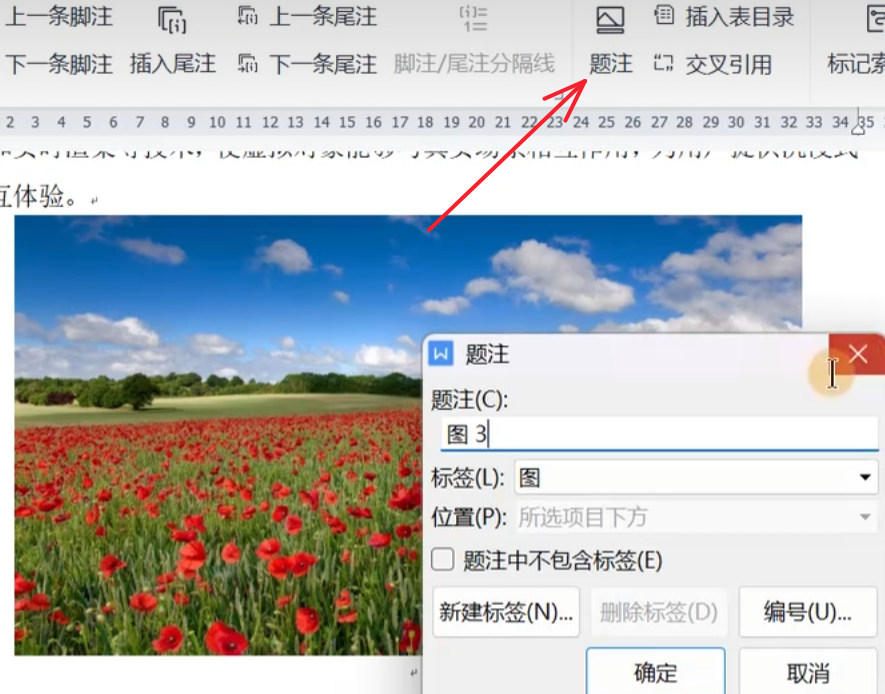
Task: Click the text ending 体验。 in the document
Action: (x=38, y=197)
